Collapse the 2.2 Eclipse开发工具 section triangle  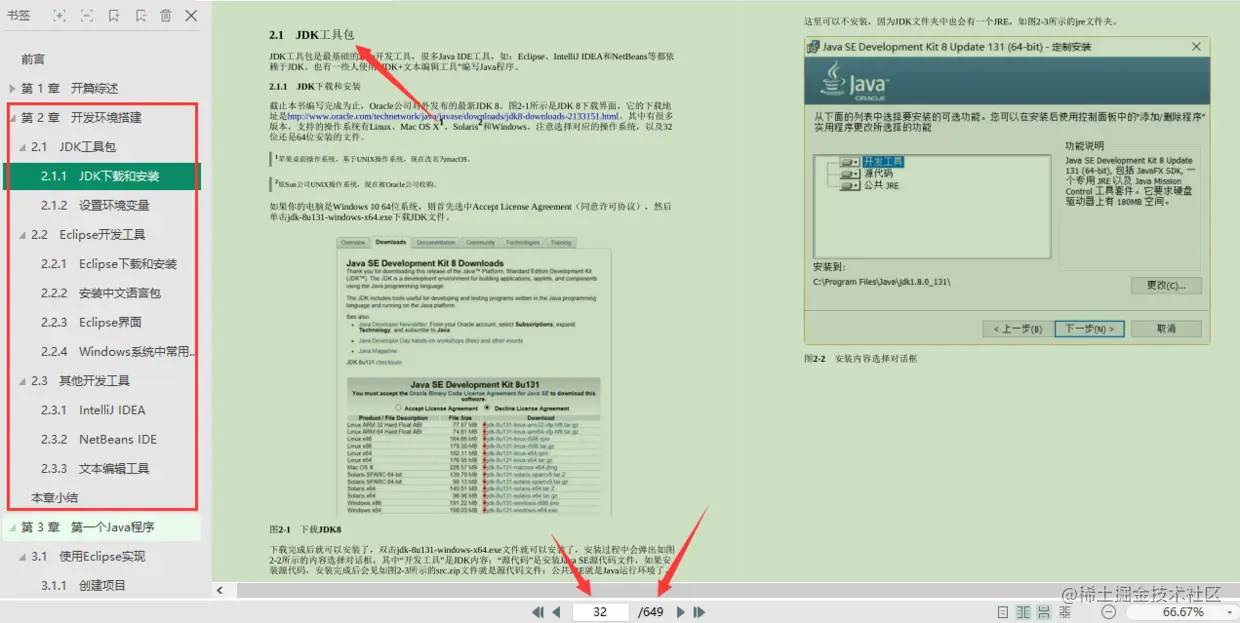[22, 235]
